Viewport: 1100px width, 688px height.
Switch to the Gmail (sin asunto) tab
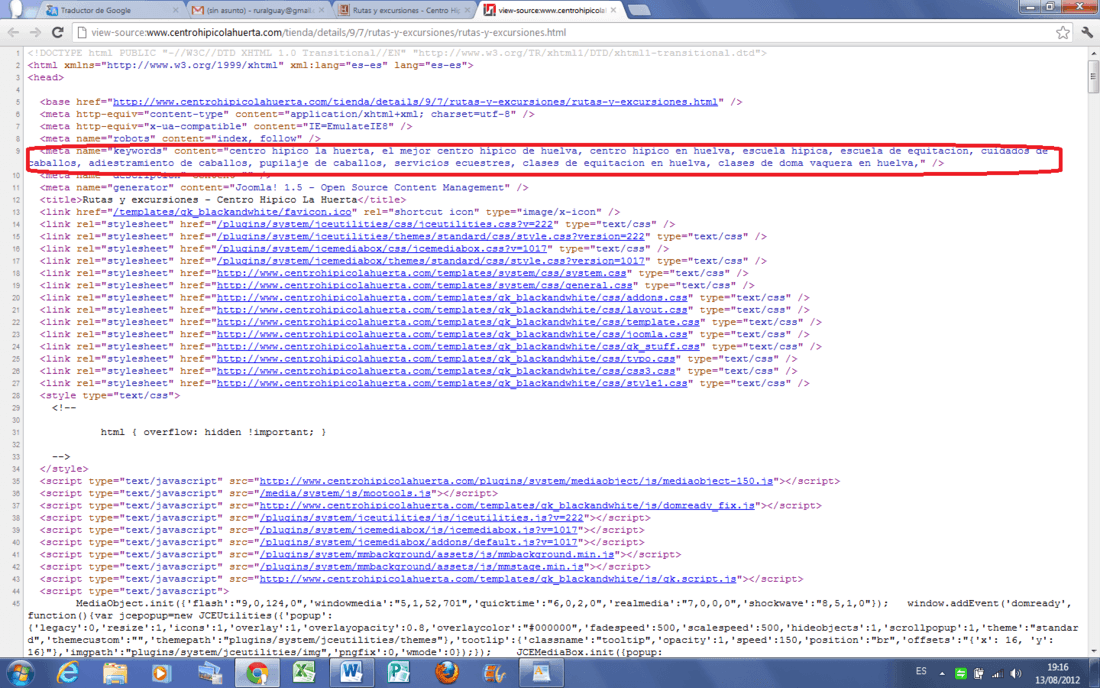256,11
